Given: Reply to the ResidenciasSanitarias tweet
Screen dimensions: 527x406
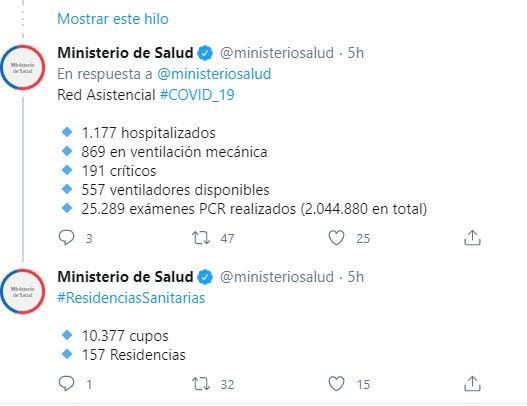Looking at the screenshot, I should (66, 383).
